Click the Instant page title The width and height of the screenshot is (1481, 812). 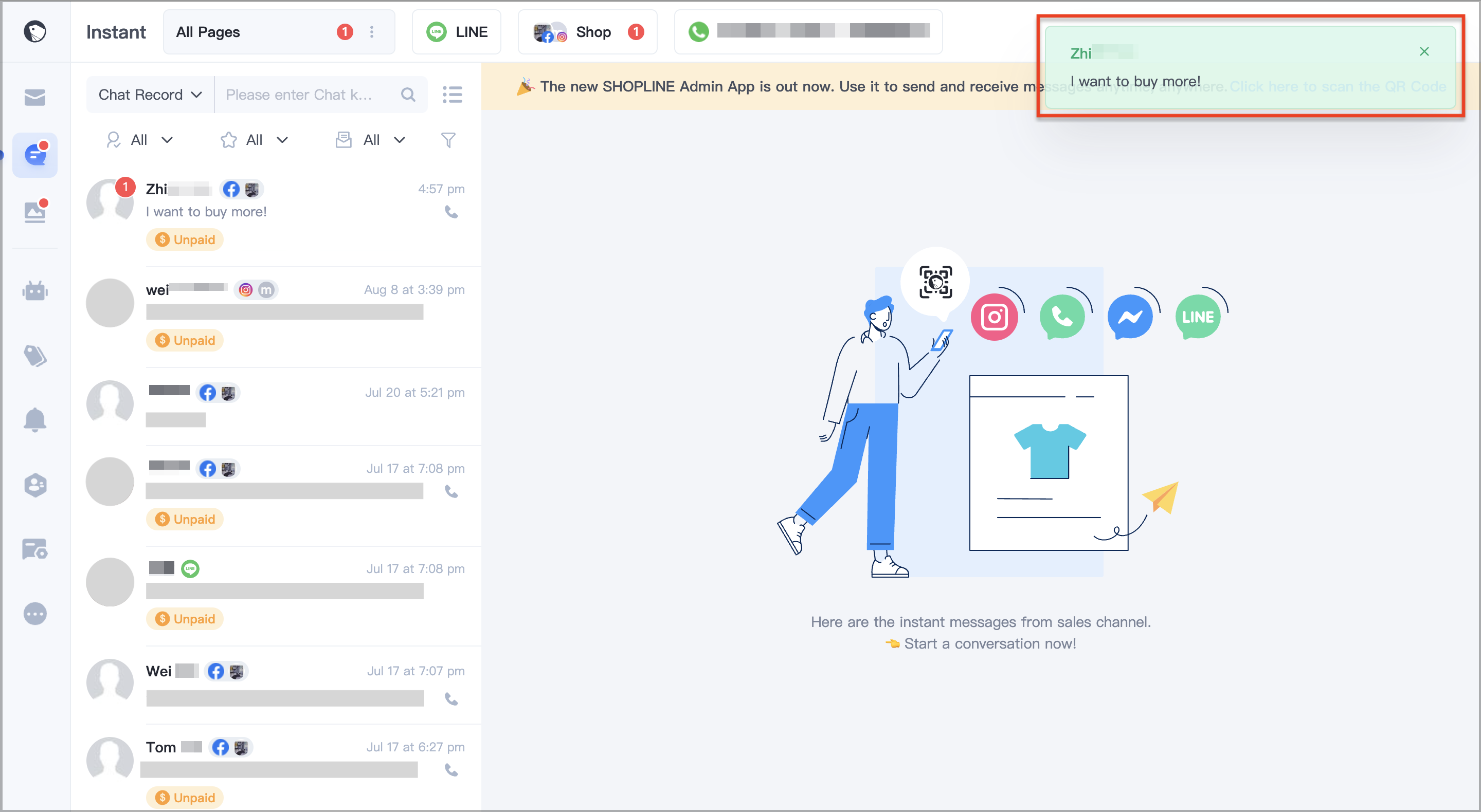click(116, 32)
